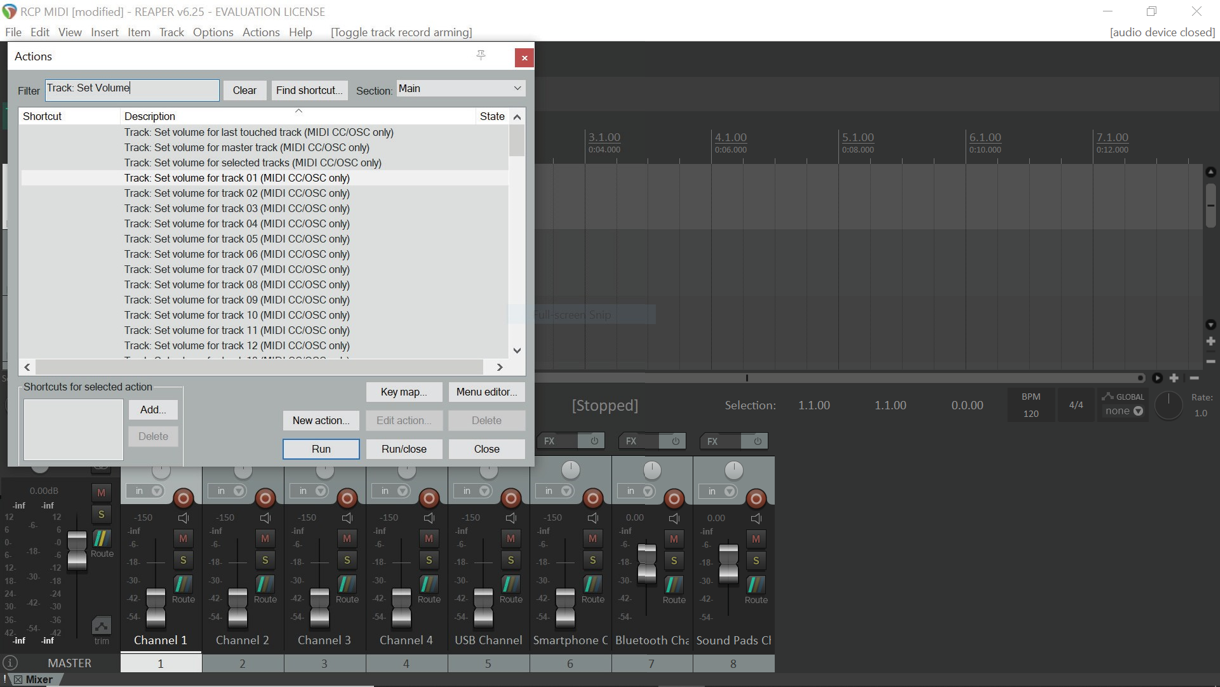The width and height of the screenshot is (1220, 687).
Task: Toggle FX bypass power on Sound Pads
Action: [757, 441]
